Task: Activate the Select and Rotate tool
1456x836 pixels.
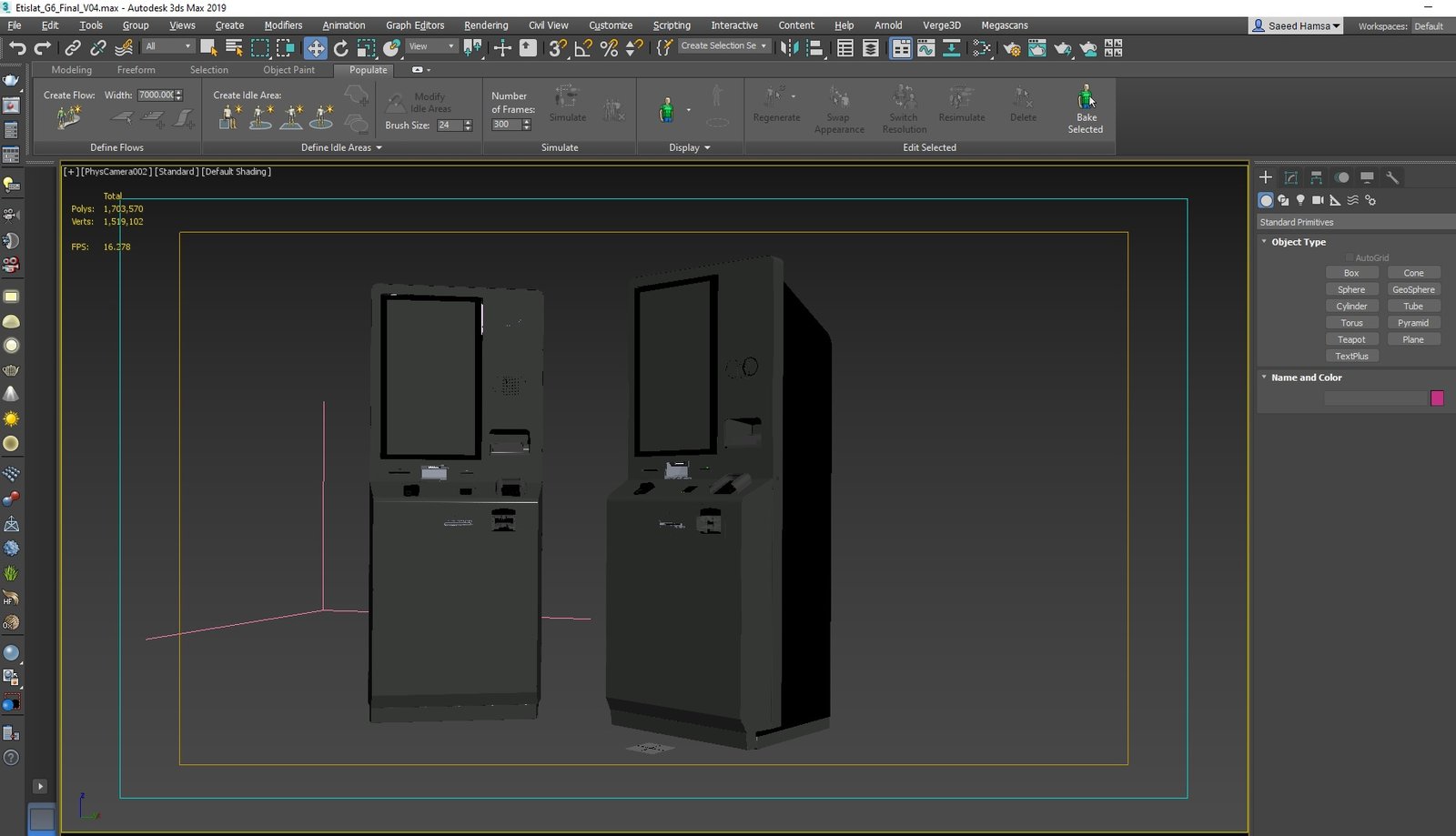Action: click(341, 47)
